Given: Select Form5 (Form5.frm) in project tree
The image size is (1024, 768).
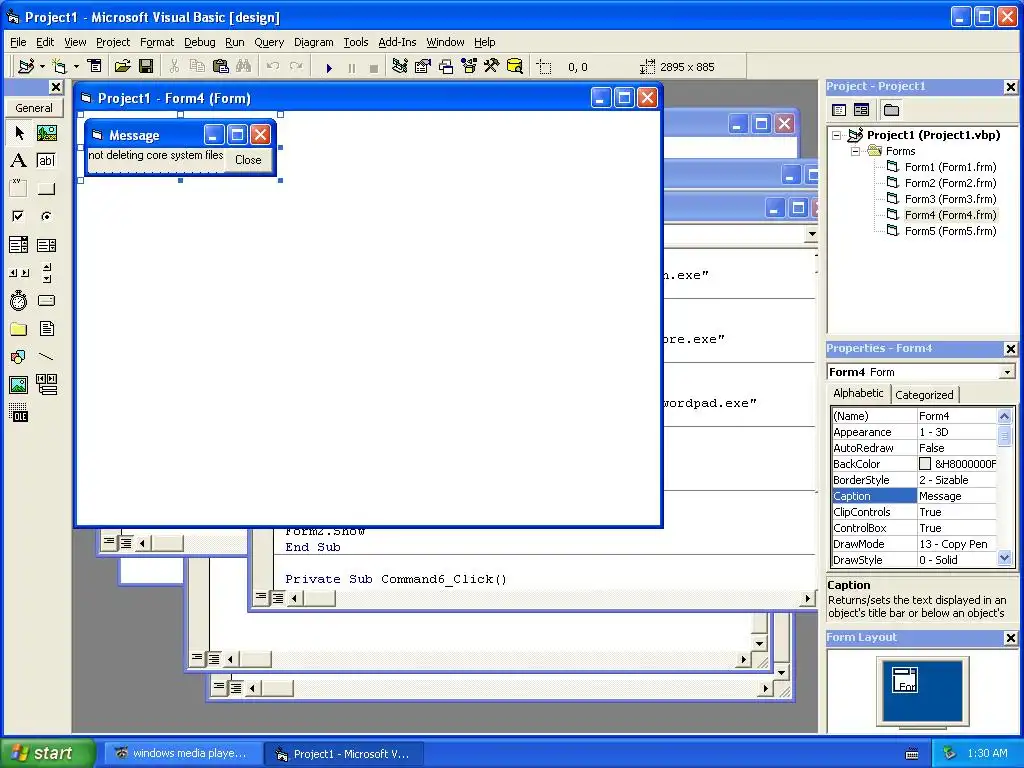Looking at the screenshot, I should 950,231.
